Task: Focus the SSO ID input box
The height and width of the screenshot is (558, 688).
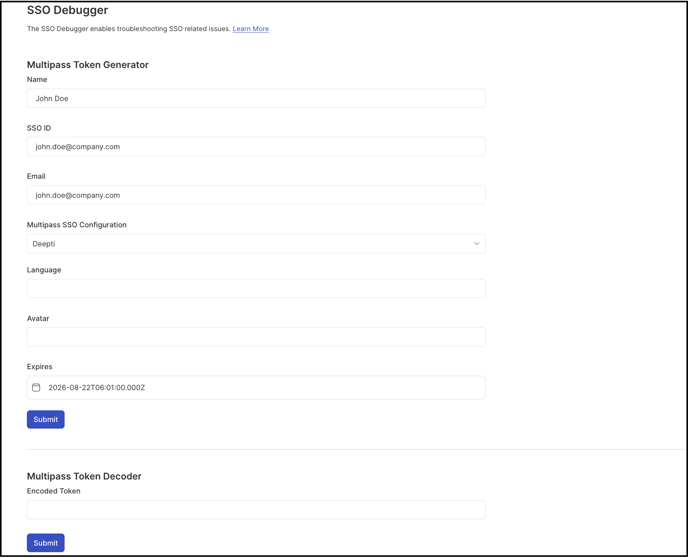Action: pos(256,147)
